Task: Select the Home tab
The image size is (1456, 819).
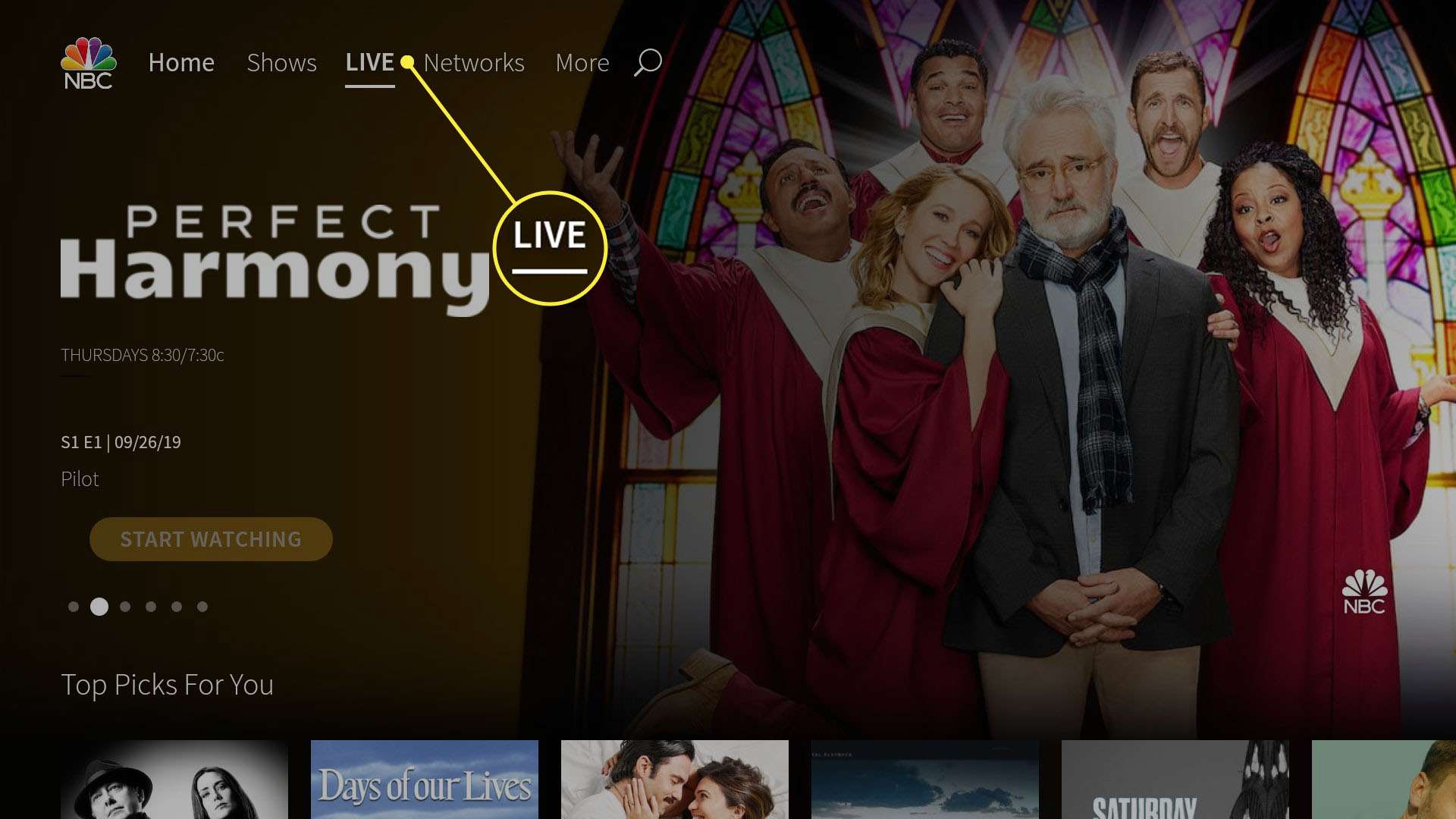Action: tap(180, 62)
